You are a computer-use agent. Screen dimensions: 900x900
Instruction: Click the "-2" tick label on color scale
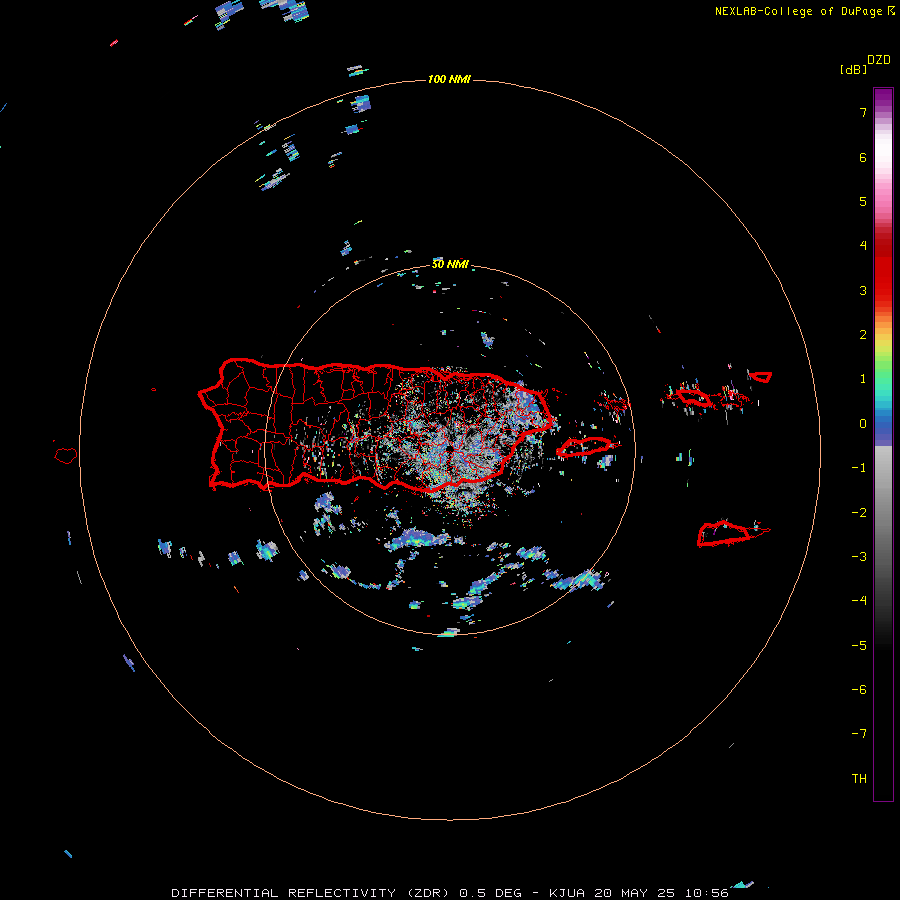(859, 513)
